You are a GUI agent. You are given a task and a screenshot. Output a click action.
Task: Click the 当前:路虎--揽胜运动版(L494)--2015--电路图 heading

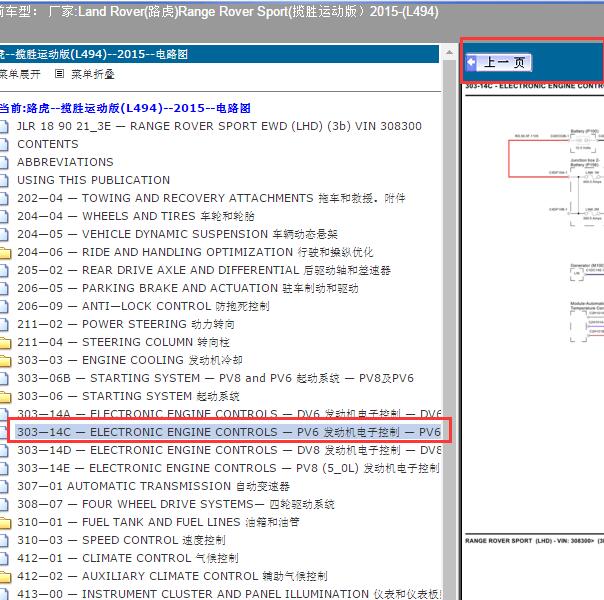[x=125, y=108]
